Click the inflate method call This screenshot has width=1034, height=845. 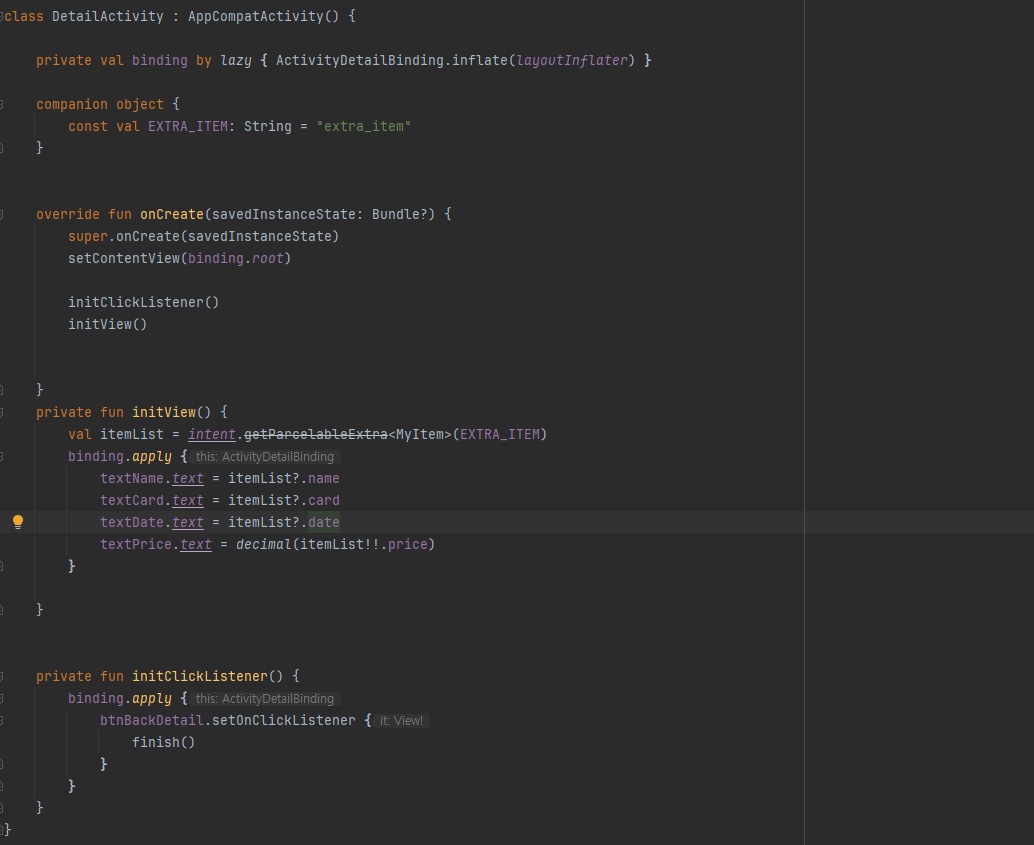pyautogui.click(x=479, y=61)
